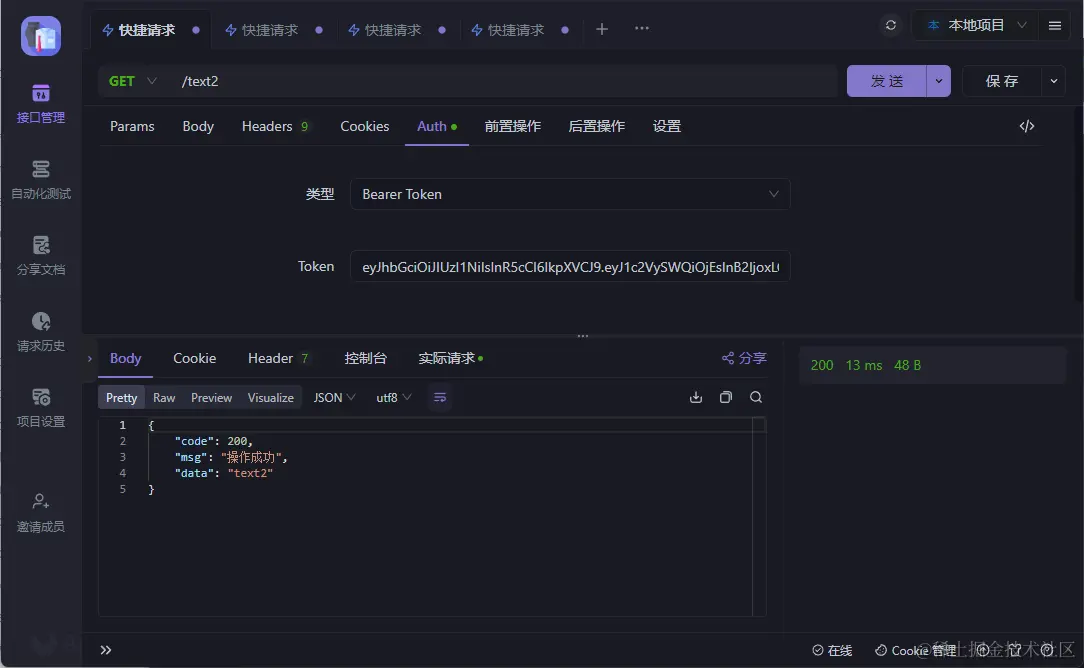This screenshot has height=668, width=1084.
Task: Open Cookie 管理 in status bar
Action: pyautogui.click(x=915, y=651)
